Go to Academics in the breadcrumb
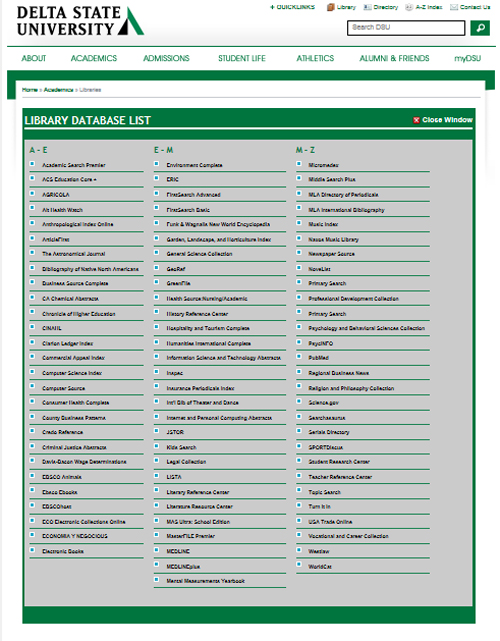The width and height of the screenshot is (500, 641). point(58,90)
